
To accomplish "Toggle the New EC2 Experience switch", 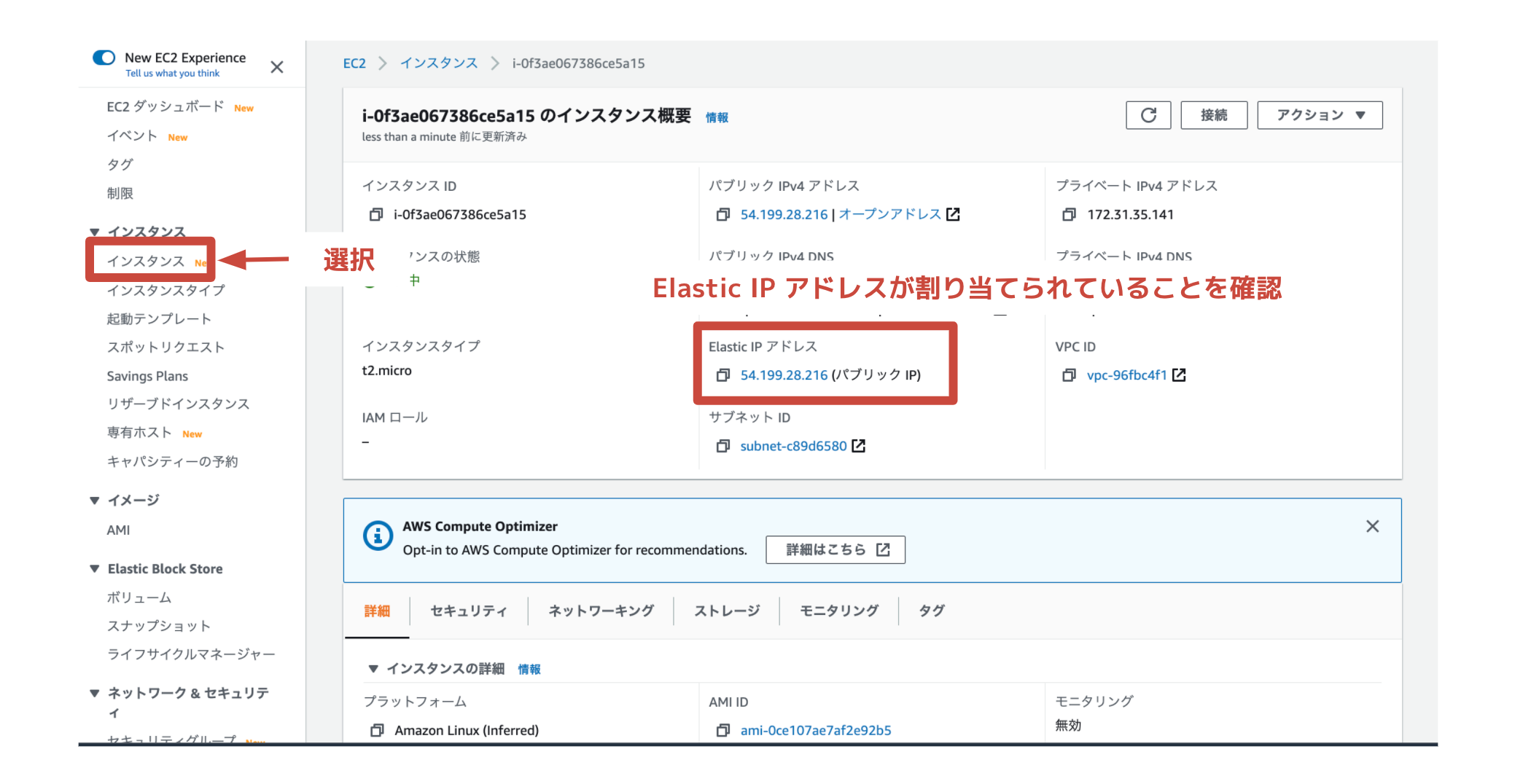I will [x=104, y=58].
